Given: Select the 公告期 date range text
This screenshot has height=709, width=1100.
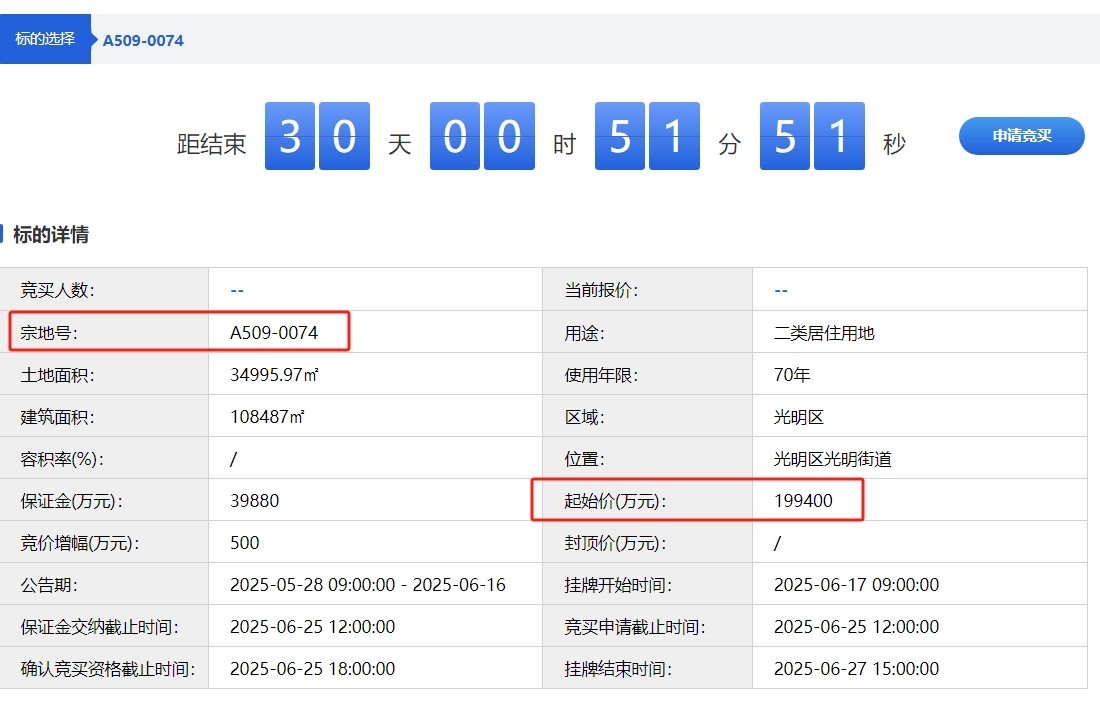Looking at the screenshot, I should (368, 585).
